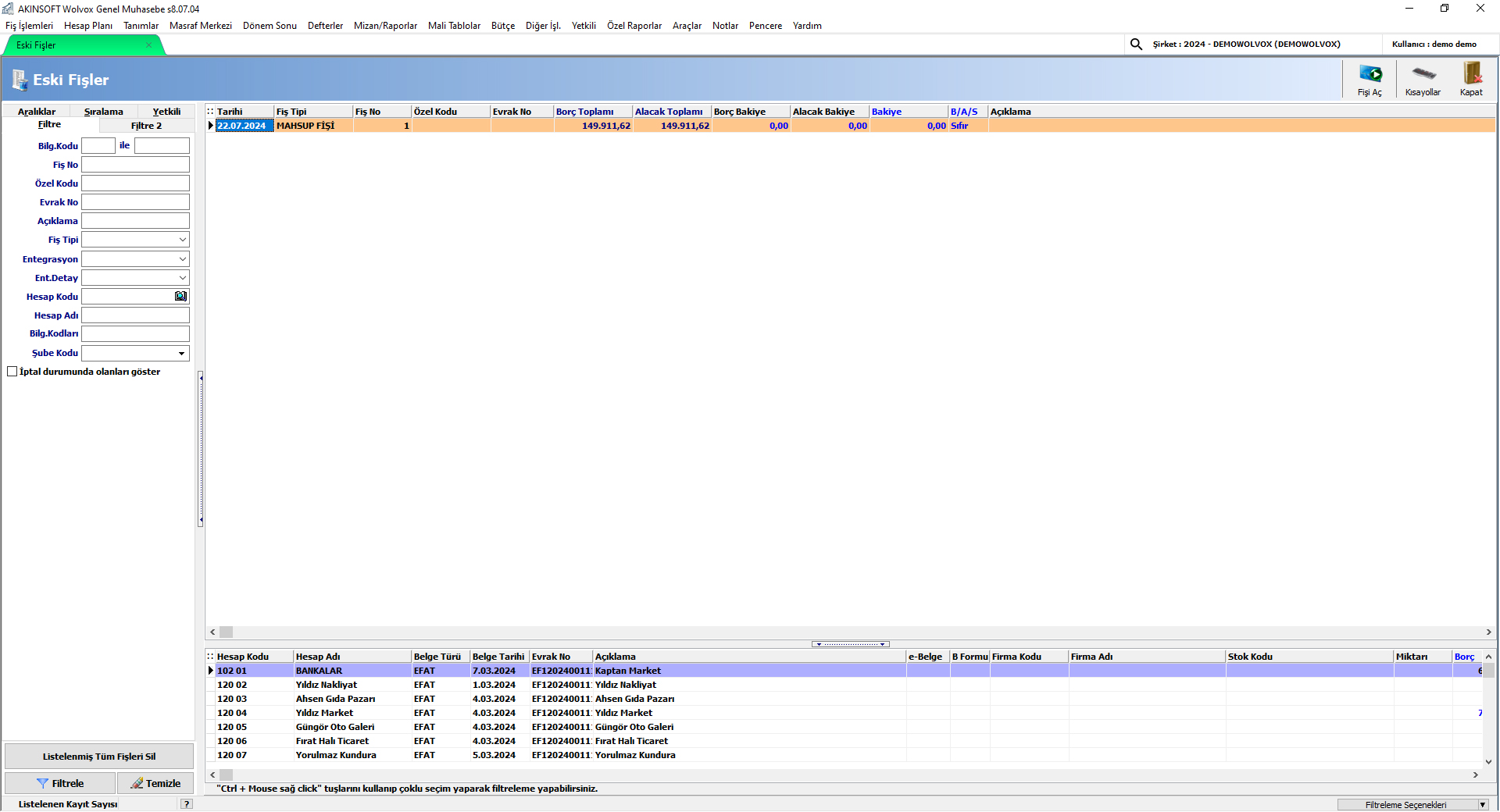Open the Entegrasyon dropdown list
This screenshot has width=1500, height=812.
[182, 259]
